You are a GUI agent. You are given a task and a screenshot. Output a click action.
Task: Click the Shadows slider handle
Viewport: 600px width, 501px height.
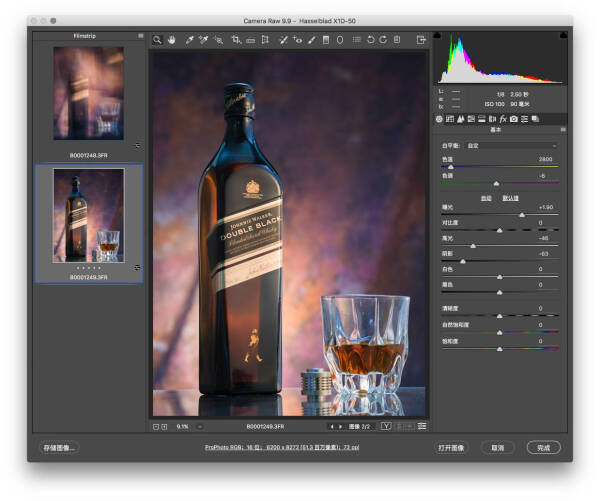(463, 261)
